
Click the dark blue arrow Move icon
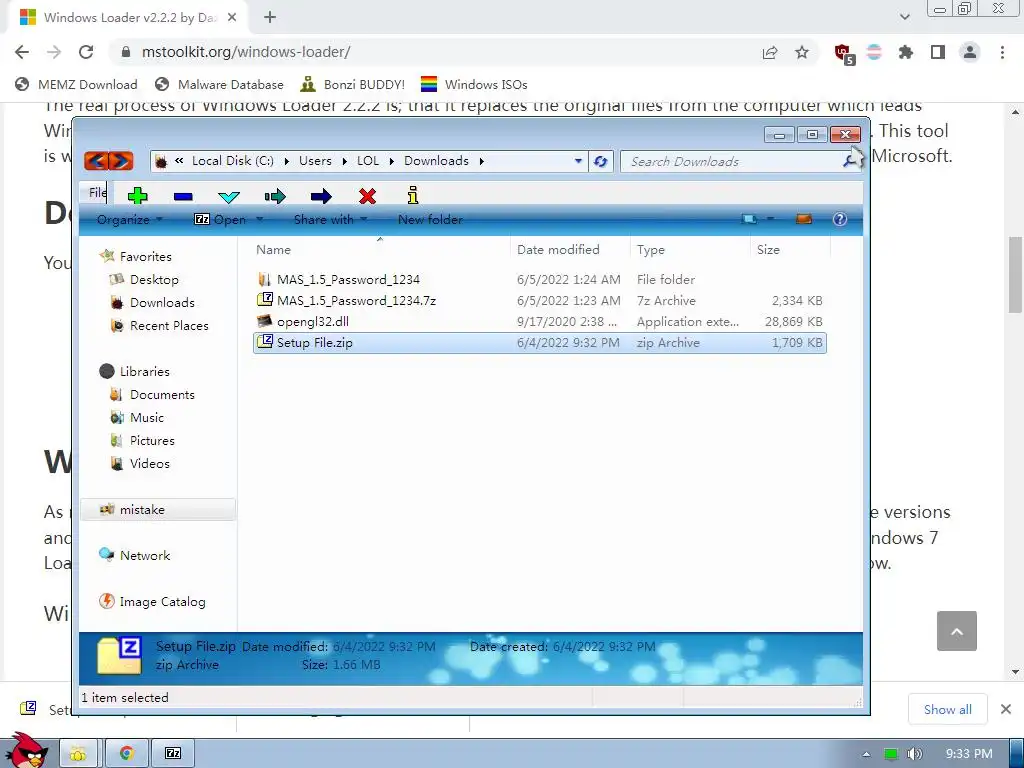tap(321, 196)
